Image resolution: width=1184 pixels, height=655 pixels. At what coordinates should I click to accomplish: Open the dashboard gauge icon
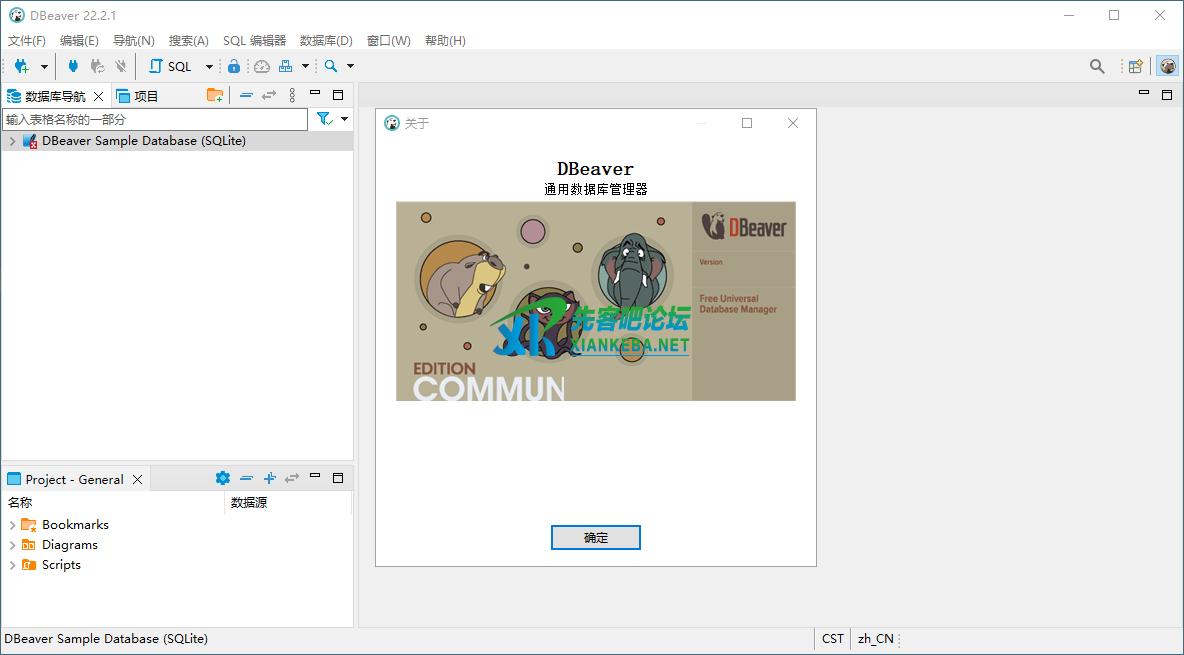[x=262, y=66]
